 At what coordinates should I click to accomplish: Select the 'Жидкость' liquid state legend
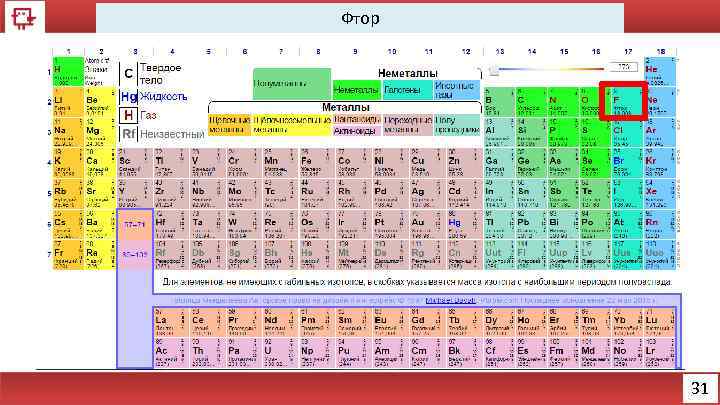pyautogui.click(x=154, y=96)
